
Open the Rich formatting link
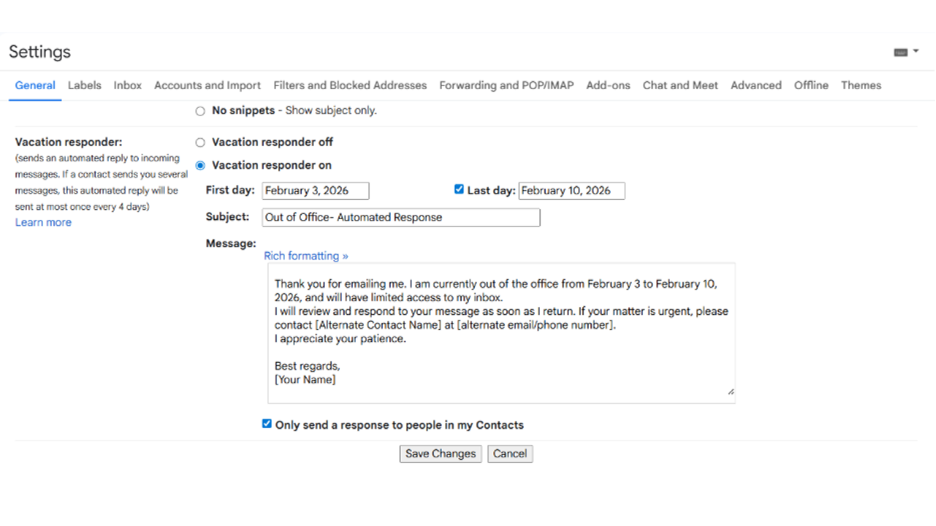click(306, 256)
